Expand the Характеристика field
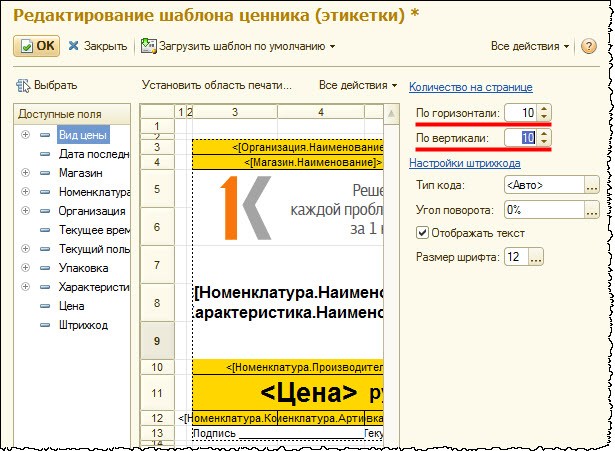 [x=25, y=287]
